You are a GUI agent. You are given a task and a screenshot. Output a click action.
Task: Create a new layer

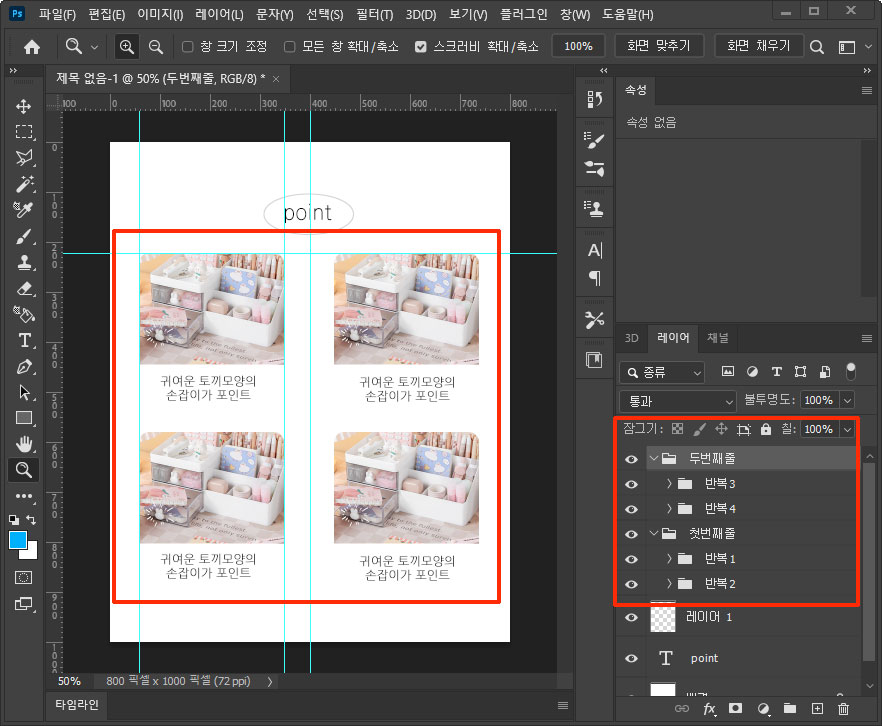tap(817, 709)
